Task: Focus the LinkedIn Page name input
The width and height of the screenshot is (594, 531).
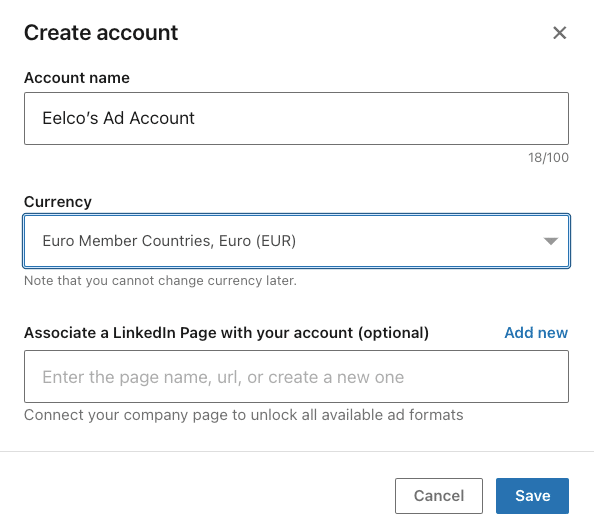Action: (296, 376)
